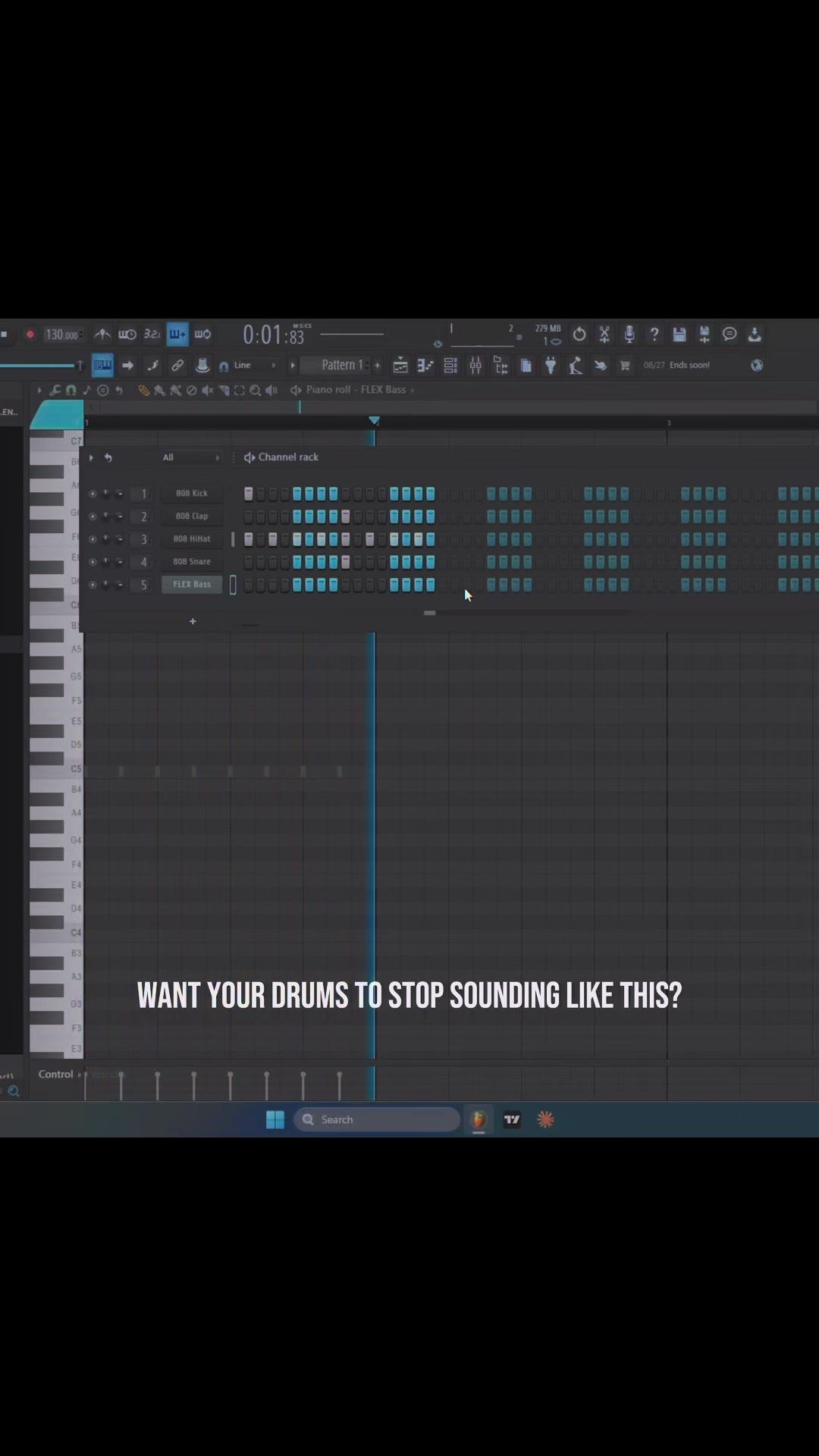Screen dimensions: 819x1456
Task: Toggle the piano roll magnet snap icon
Action: pos(71,390)
